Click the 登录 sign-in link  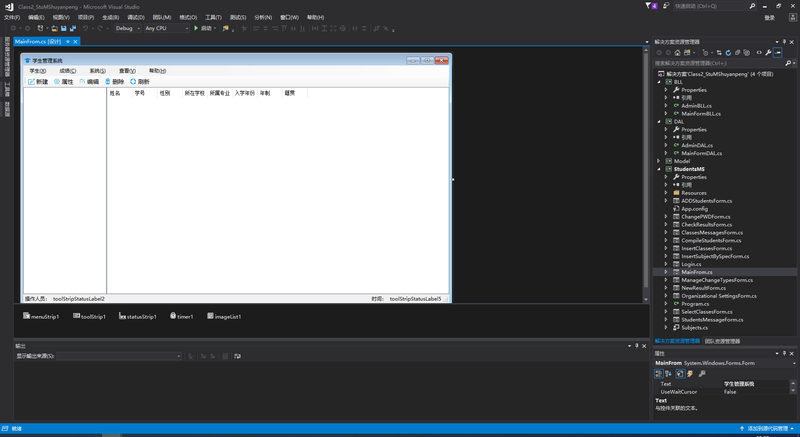[769, 18]
